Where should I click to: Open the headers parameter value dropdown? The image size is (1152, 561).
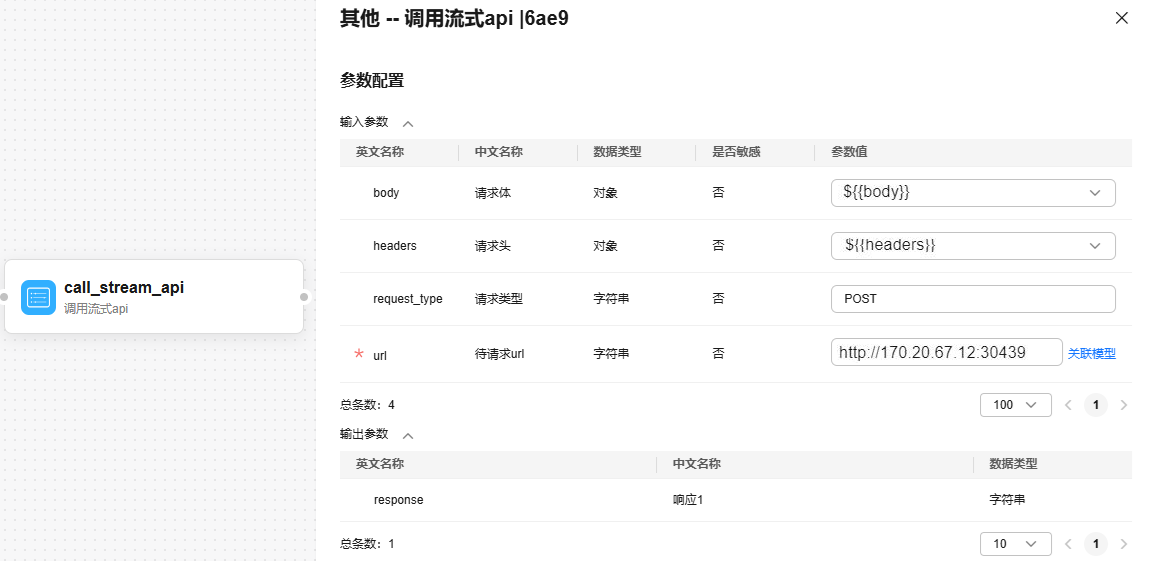(972, 245)
